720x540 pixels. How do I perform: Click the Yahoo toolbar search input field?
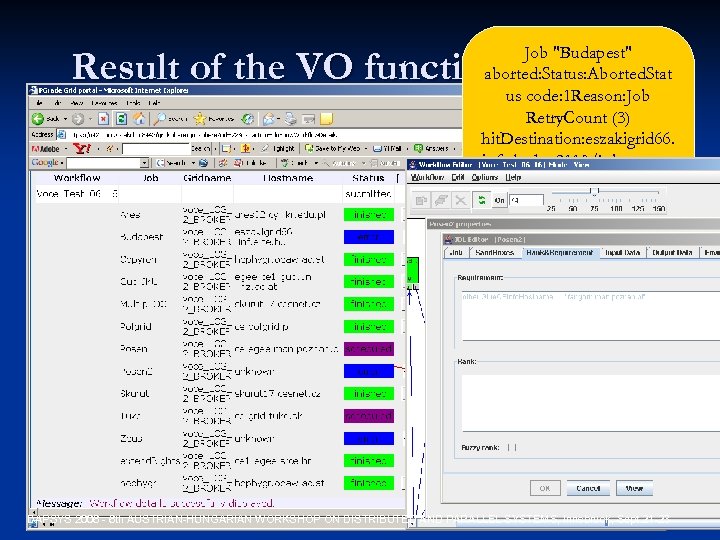pyautogui.click(x=156, y=149)
